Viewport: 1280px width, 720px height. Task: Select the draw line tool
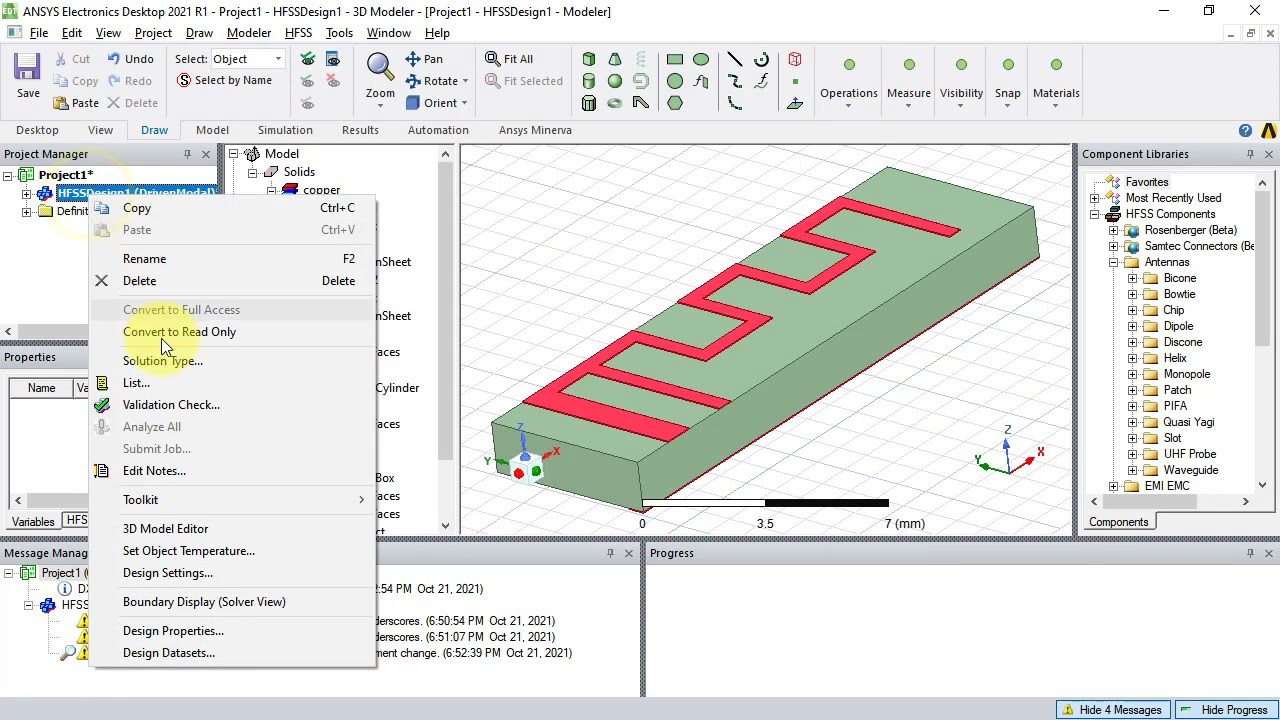point(735,59)
